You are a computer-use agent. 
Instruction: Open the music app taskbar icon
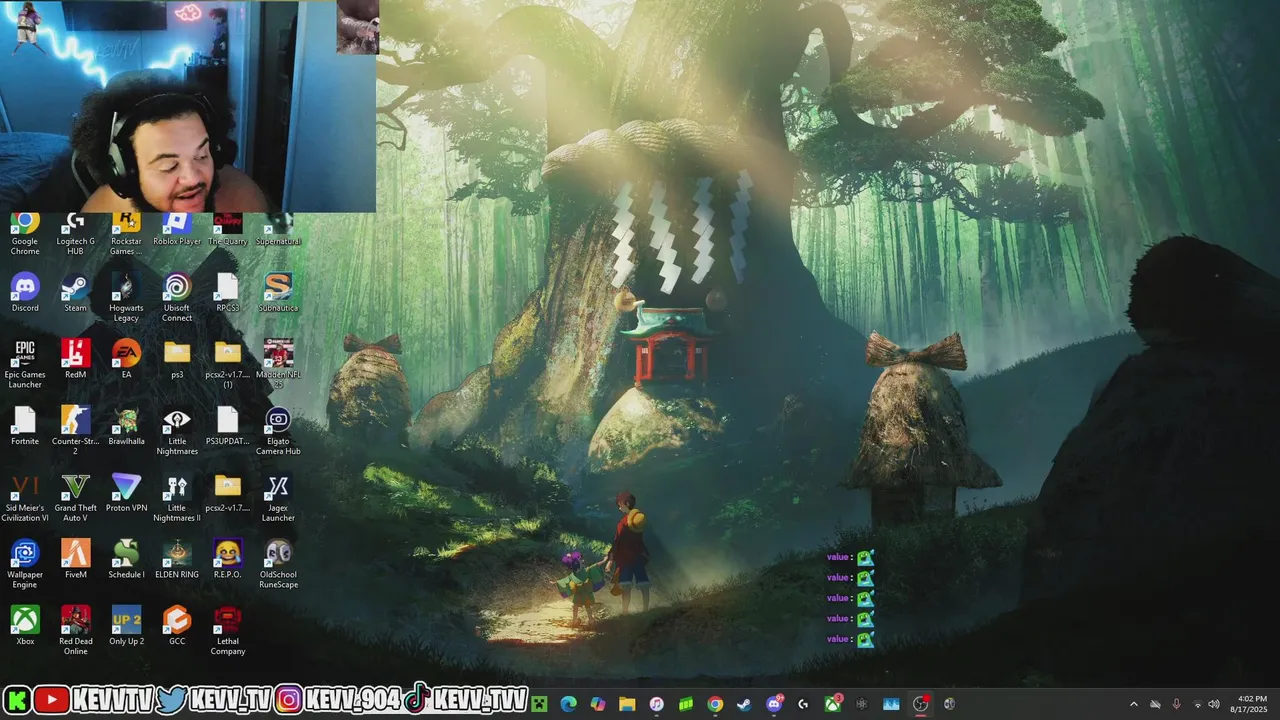click(x=656, y=704)
